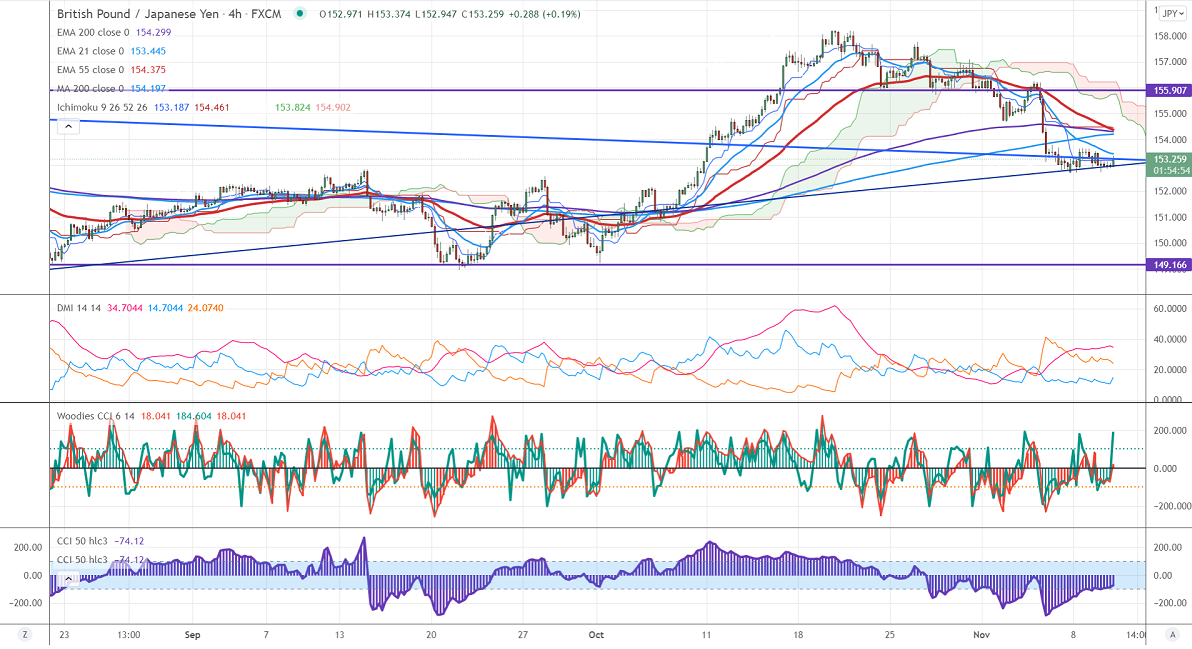Image resolution: width=1192 pixels, height=649 pixels.
Task: Click the Oct label on time axis
Action: [595, 635]
